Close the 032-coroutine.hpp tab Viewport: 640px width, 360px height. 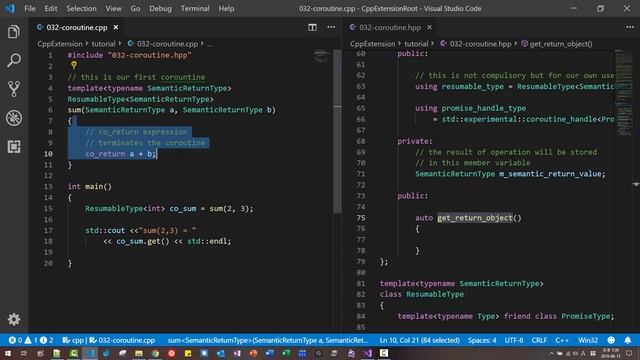pyautogui.click(x=429, y=27)
